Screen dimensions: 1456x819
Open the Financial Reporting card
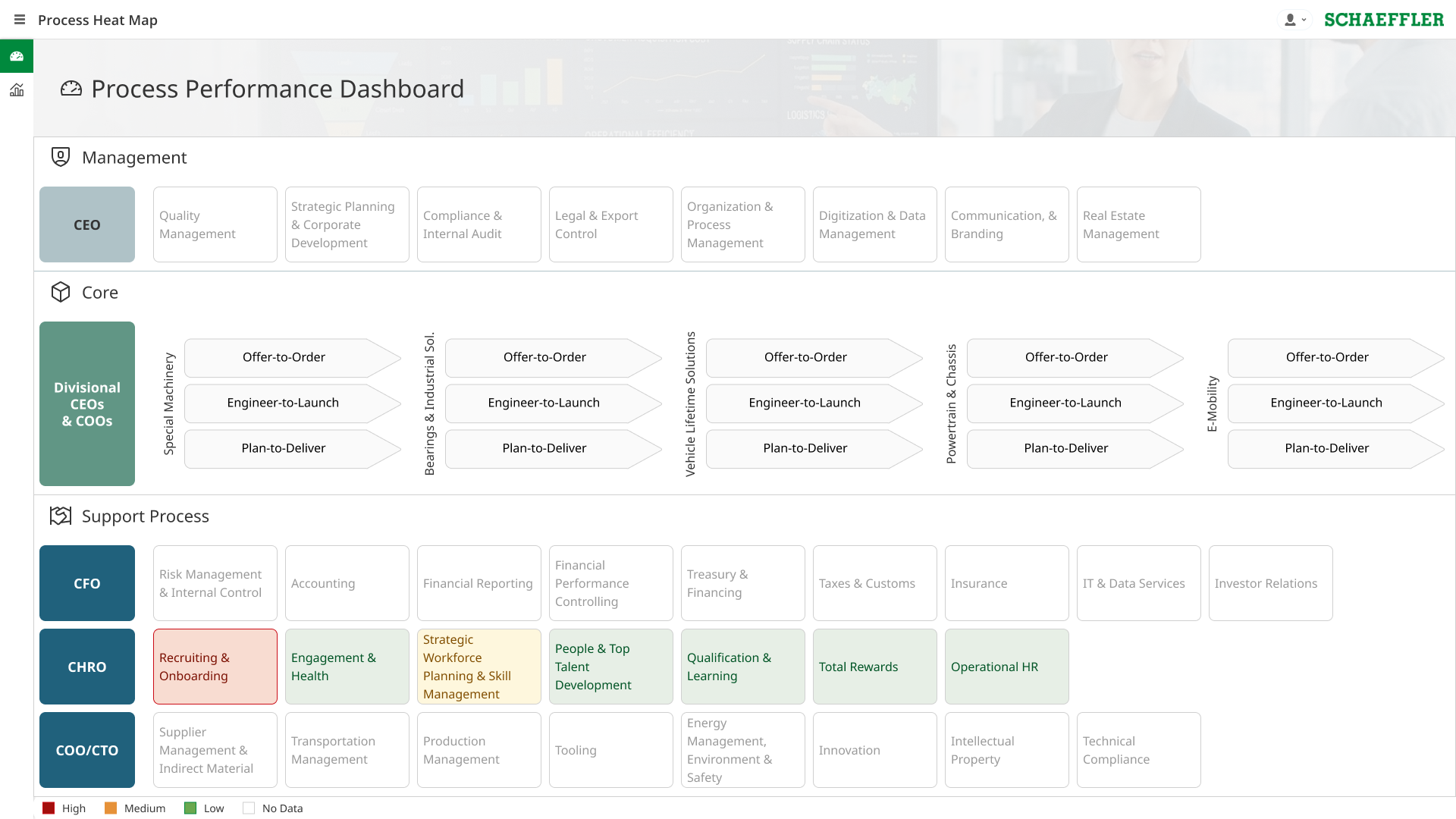(x=479, y=583)
